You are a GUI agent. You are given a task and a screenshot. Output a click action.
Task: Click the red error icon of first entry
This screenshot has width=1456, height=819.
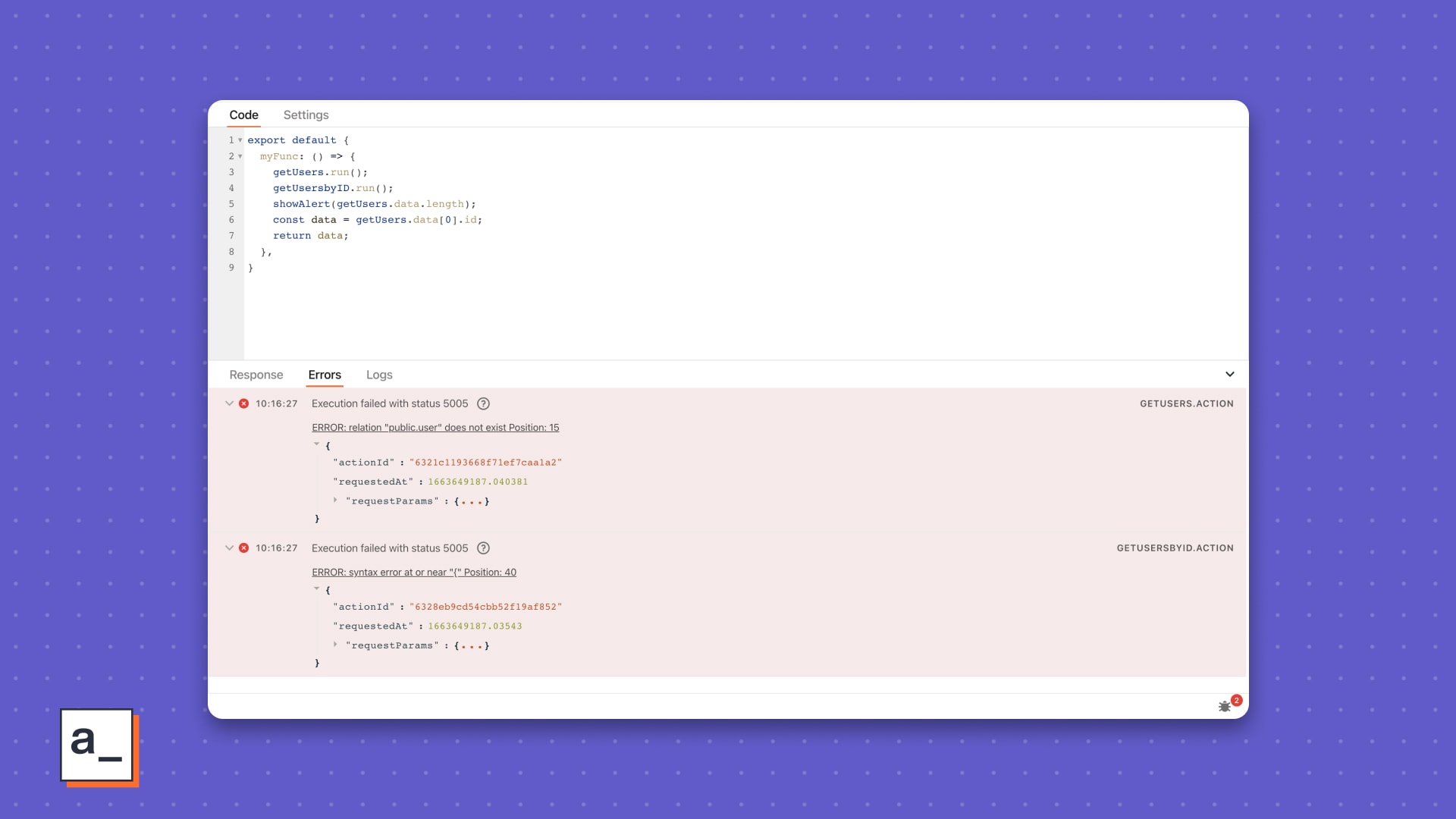[x=243, y=403]
